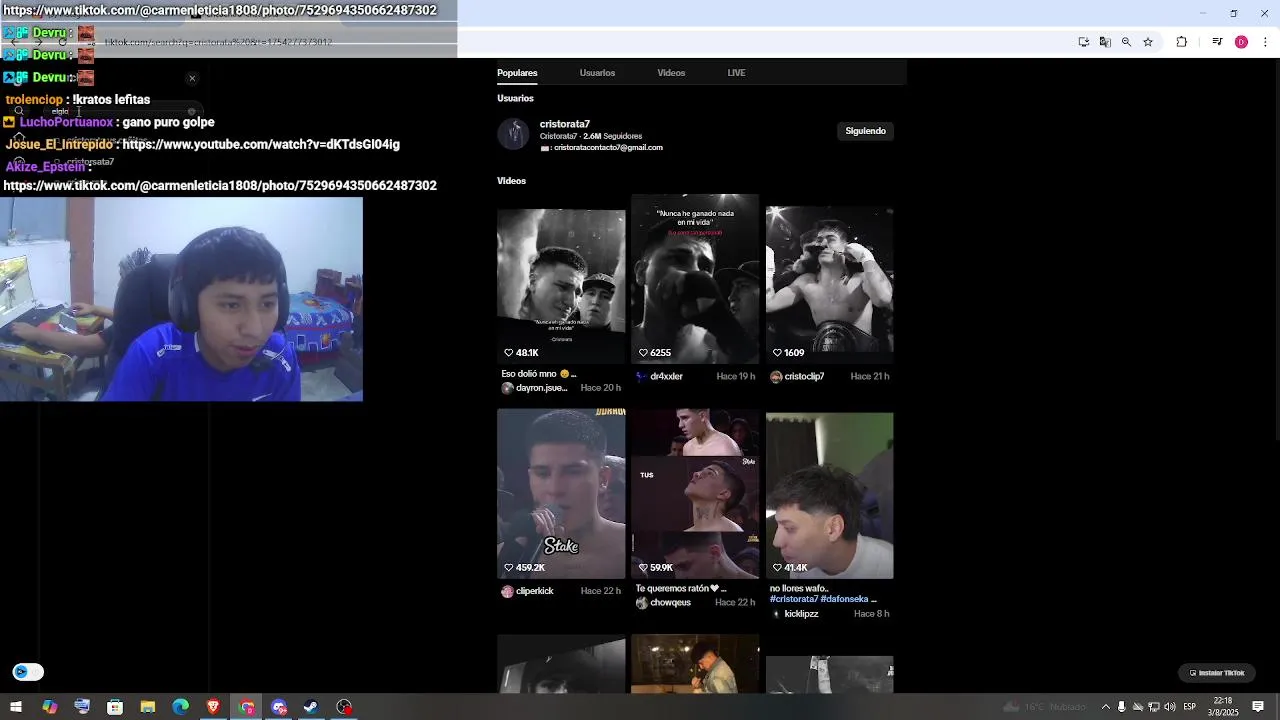This screenshot has width=1280, height=720.
Task: Open dayron.jsue author link
Action: [541, 388]
